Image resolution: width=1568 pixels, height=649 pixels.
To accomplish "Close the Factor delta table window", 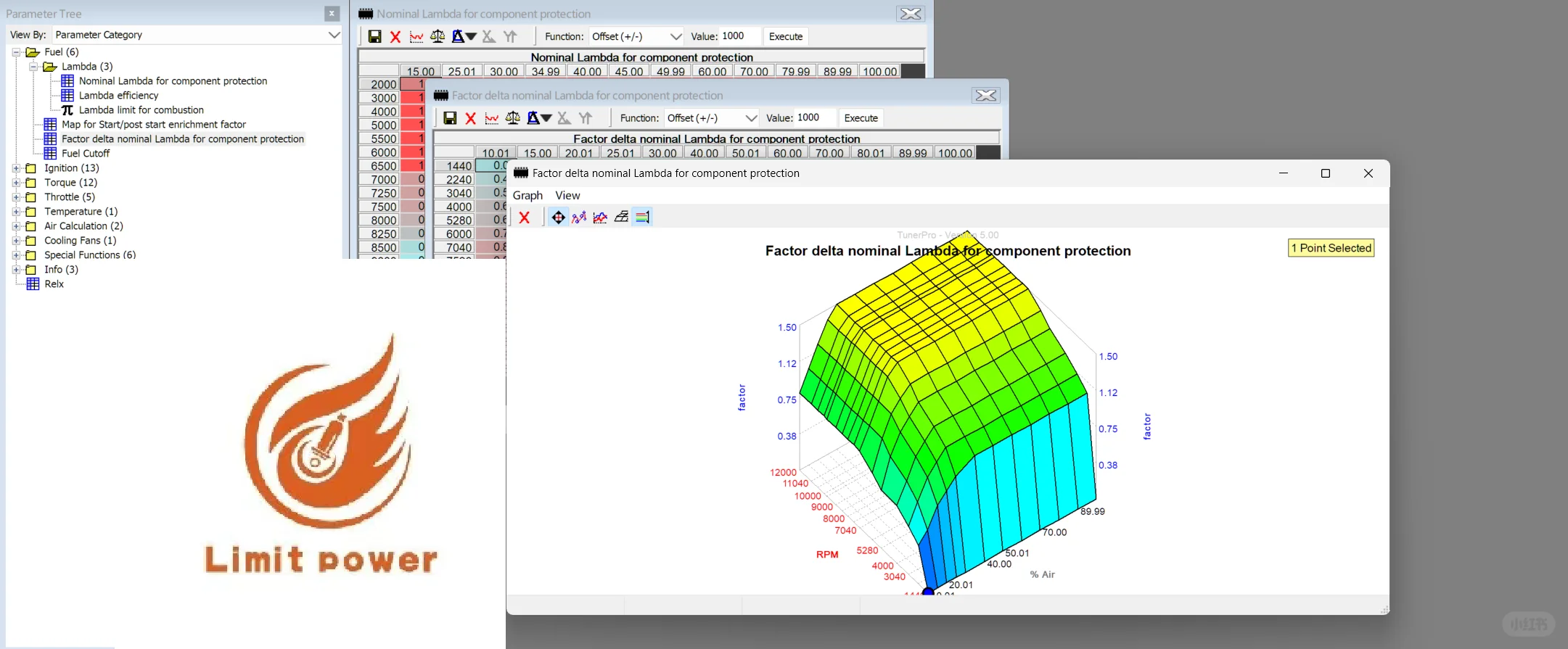I will (x=986, y=96).
